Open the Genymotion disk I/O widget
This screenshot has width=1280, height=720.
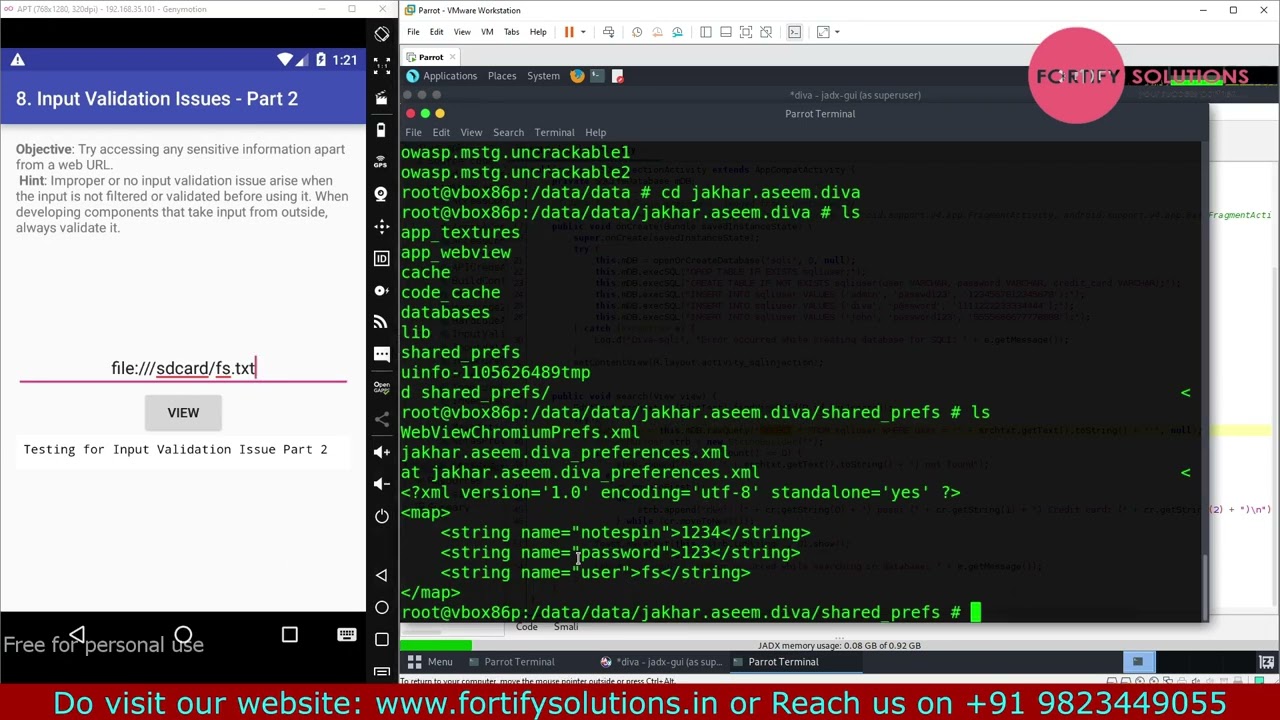[382, 290]
